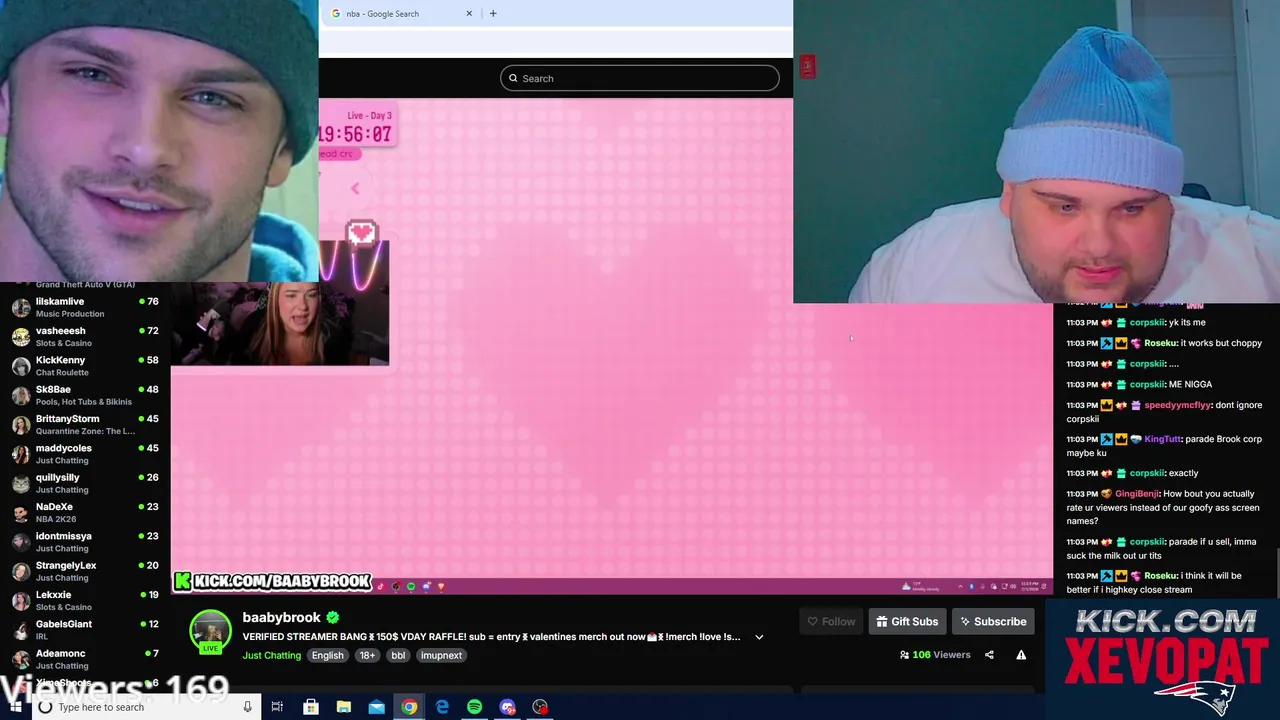Click the pink heart icon on stream overlay

361,233
